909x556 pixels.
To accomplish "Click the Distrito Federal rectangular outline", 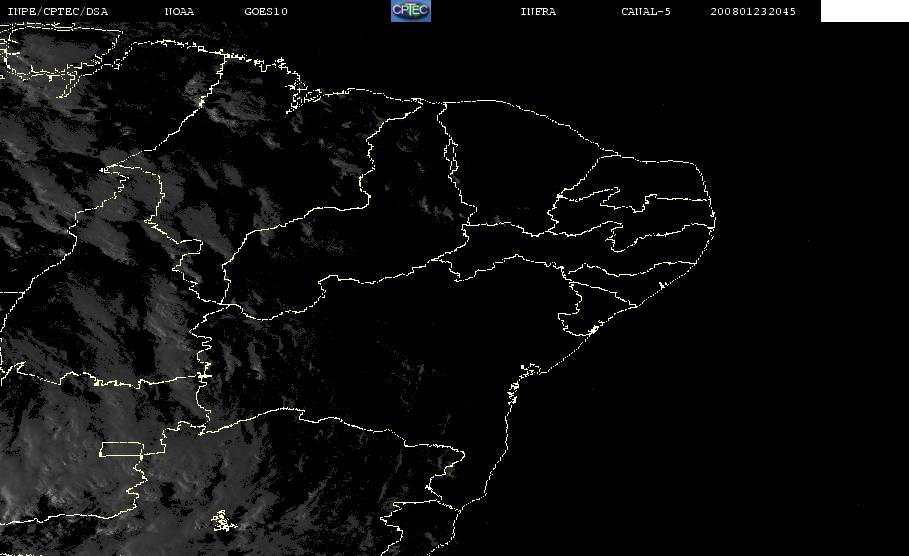I will click(x=122, y=449).
